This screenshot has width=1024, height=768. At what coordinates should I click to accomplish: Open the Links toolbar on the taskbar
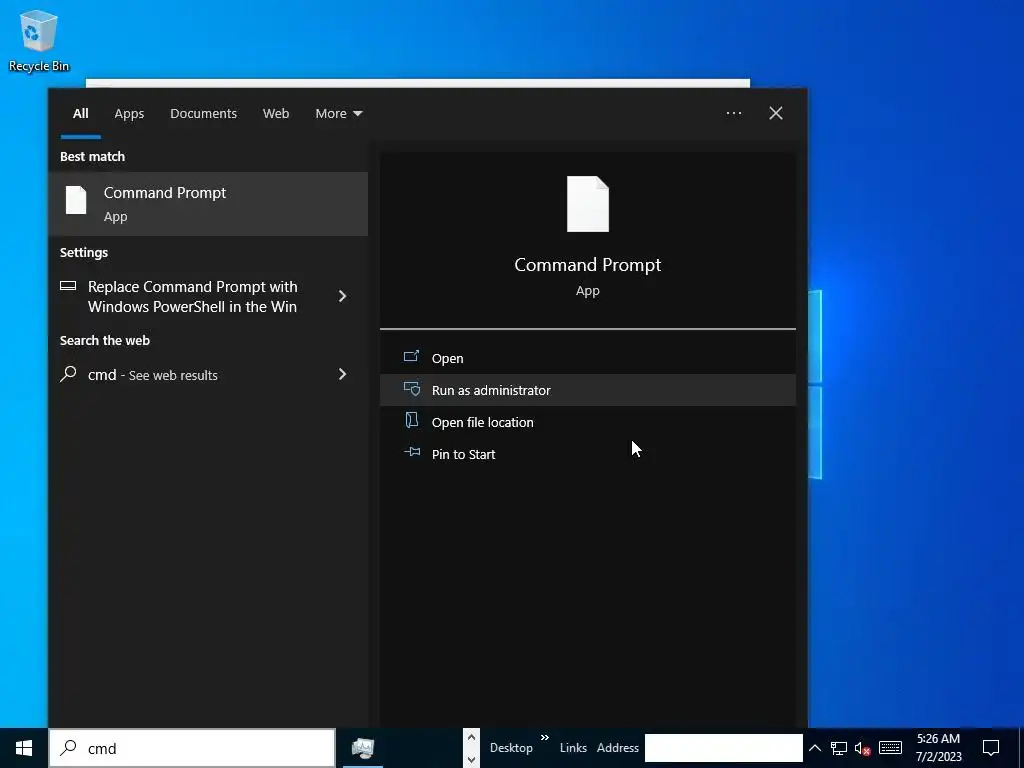coord(573,748)
